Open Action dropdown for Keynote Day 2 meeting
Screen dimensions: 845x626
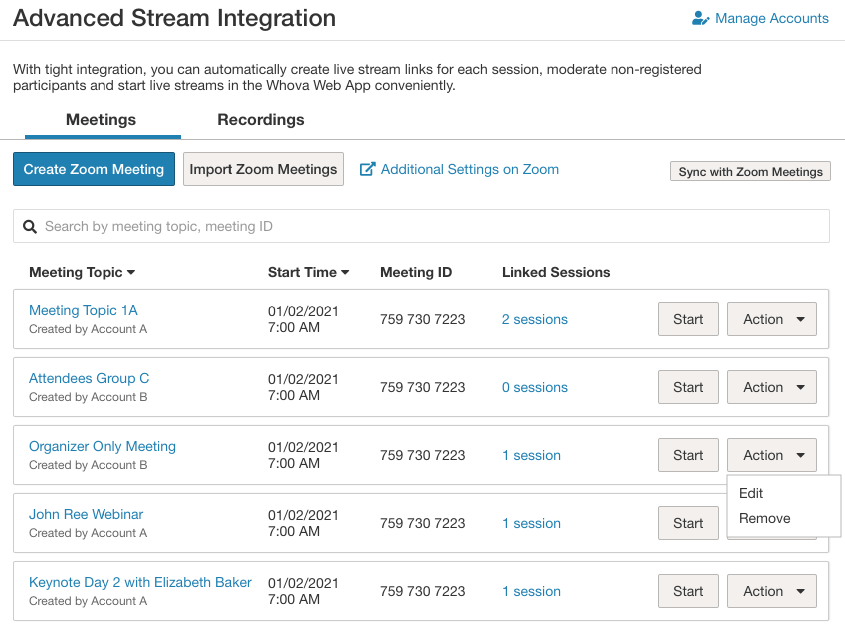(771, 591)
